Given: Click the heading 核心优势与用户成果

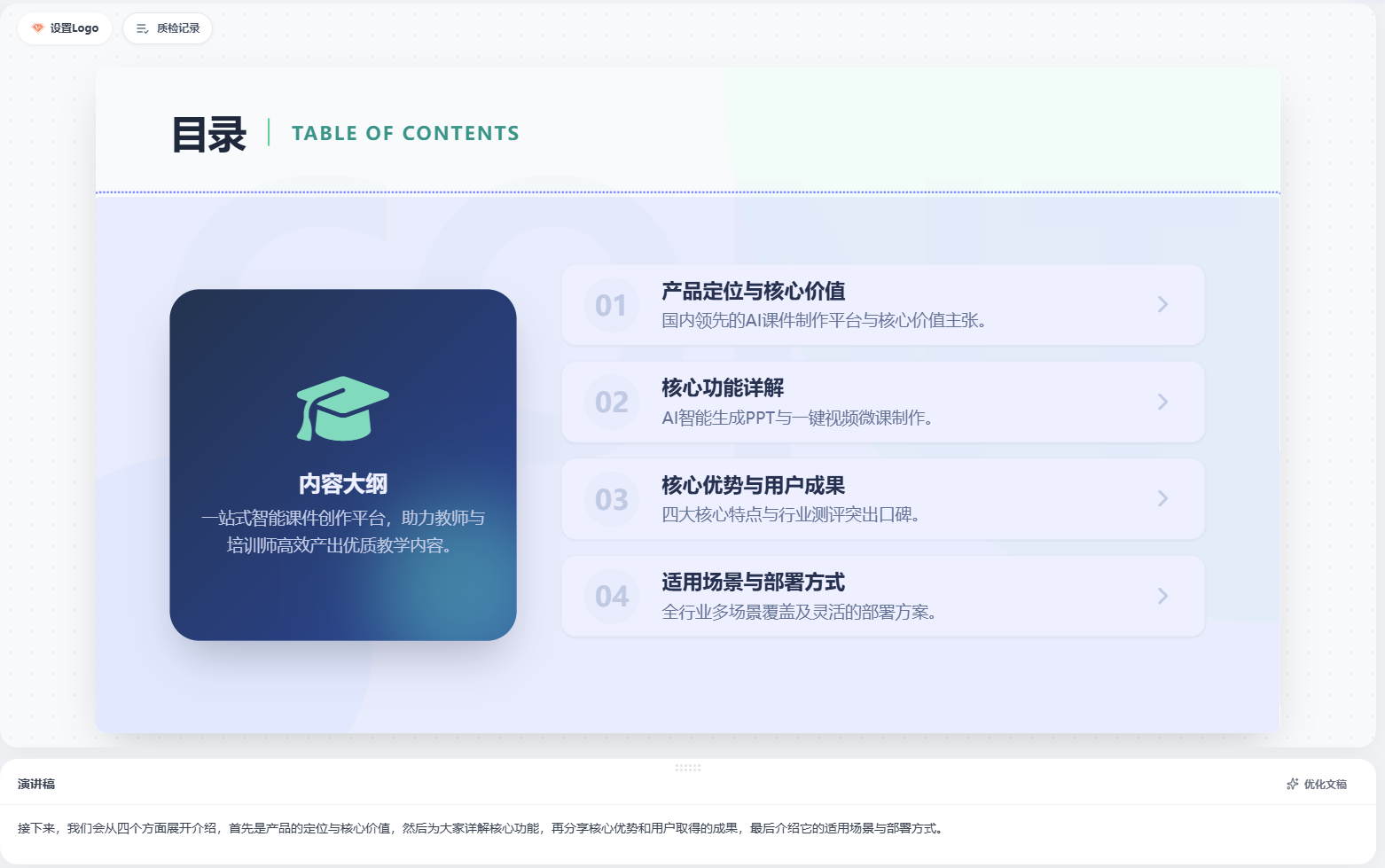Looking at the screenshot, I should (x=754, y=485).
